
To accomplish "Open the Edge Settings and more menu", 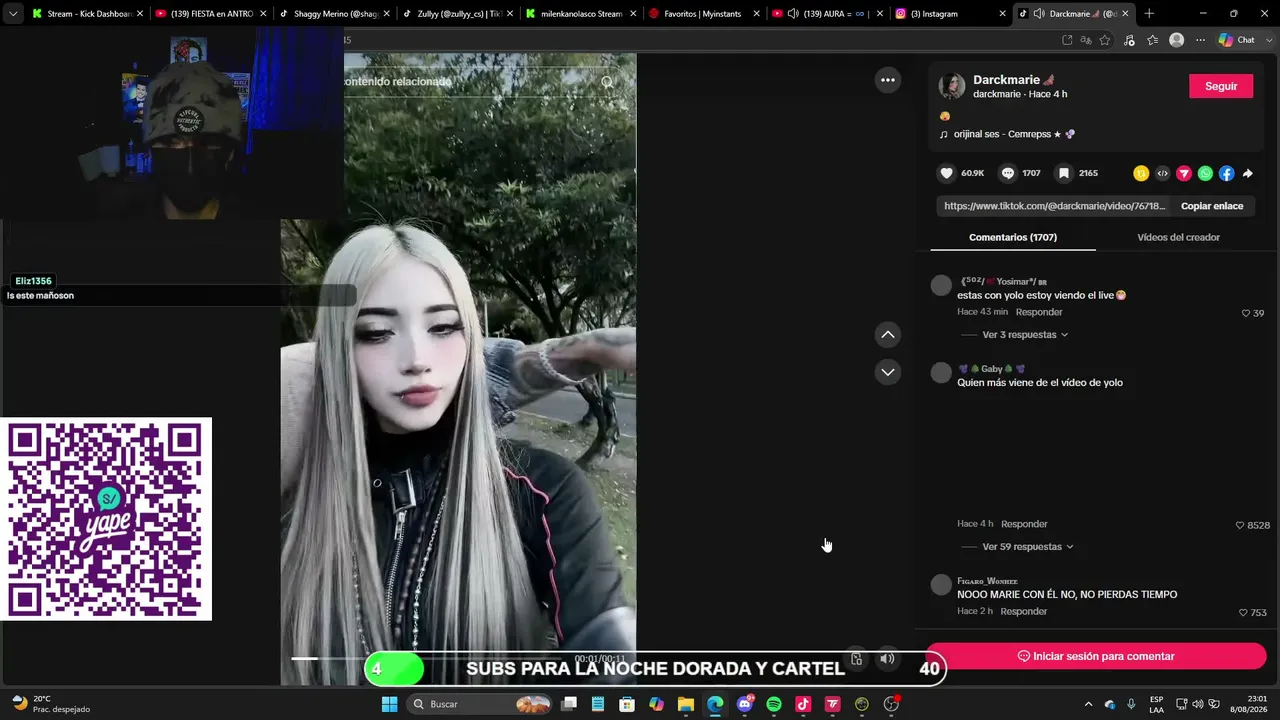I will point(1200,40).
